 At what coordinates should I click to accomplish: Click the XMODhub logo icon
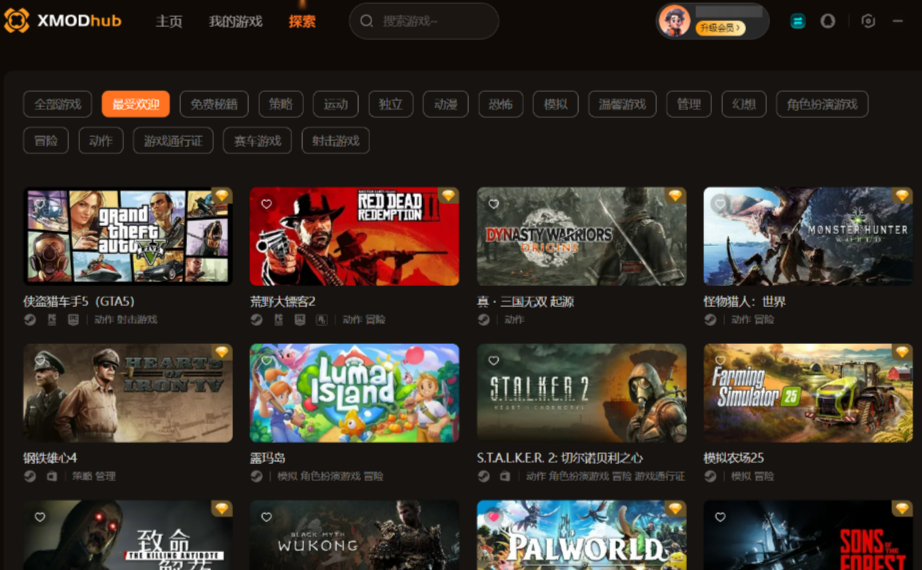16,21
